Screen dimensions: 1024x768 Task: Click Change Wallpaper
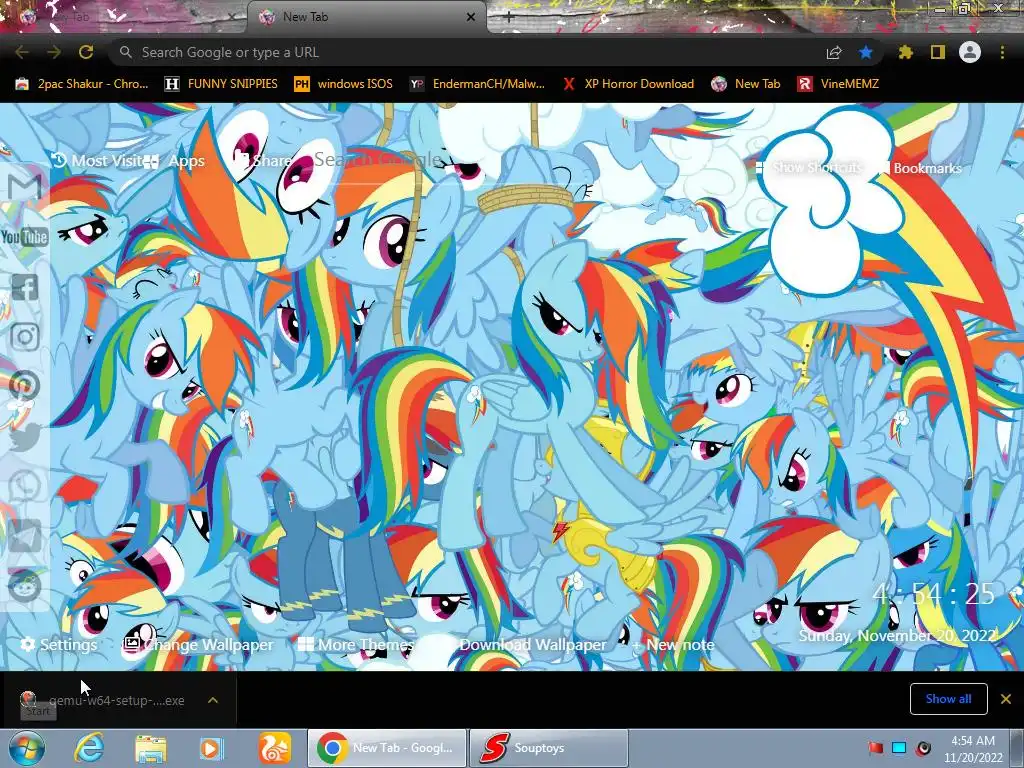(199, 645)
